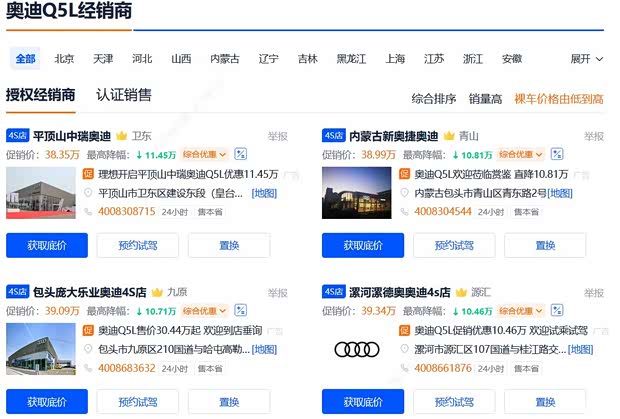This screenshot has width=620, height=419.
Task: Sort by 综合排序
Action: coord(434,98)
